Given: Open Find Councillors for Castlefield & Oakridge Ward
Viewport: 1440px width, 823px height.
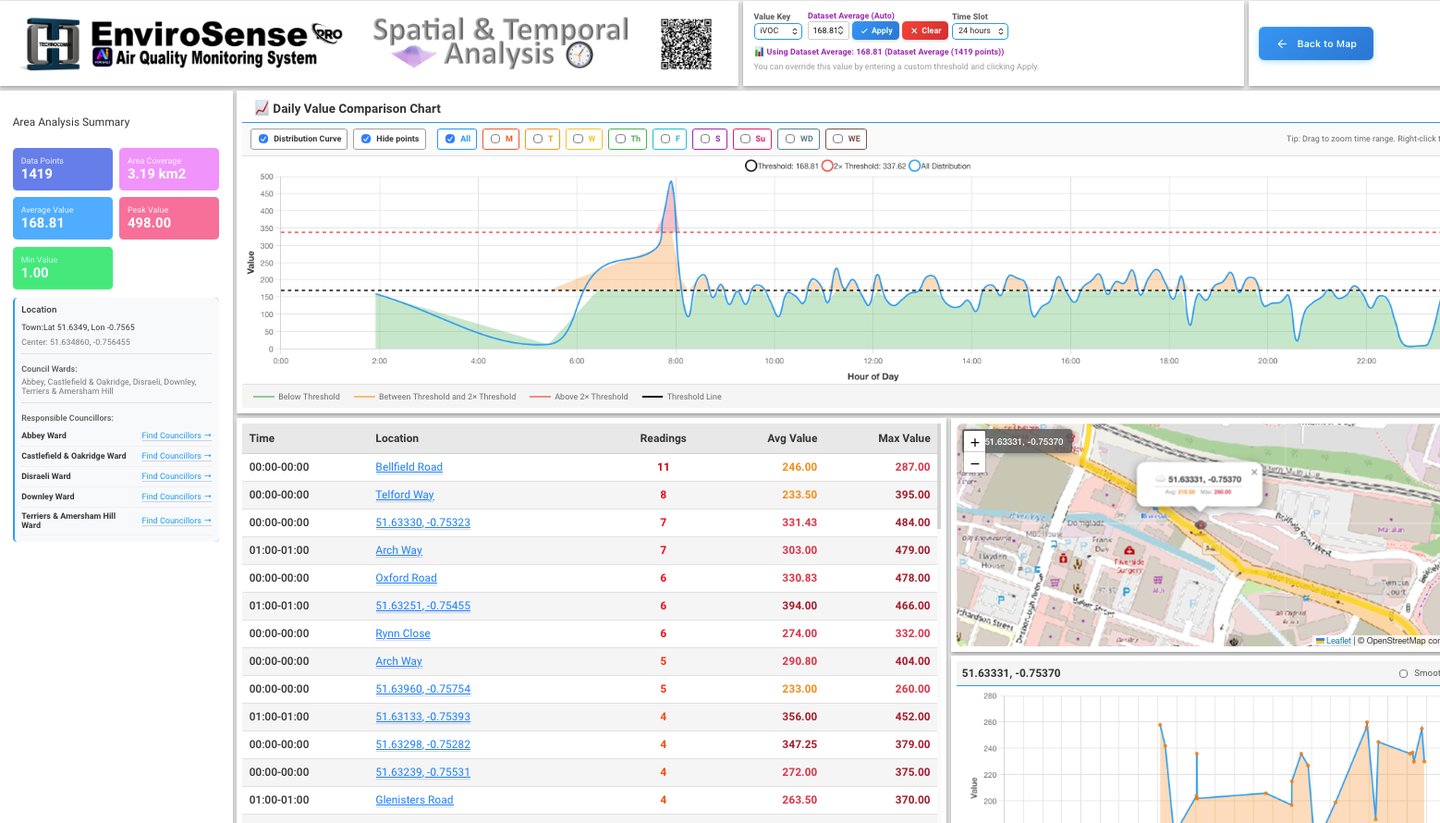Looking at the screenshot, I should click(176, 456).
